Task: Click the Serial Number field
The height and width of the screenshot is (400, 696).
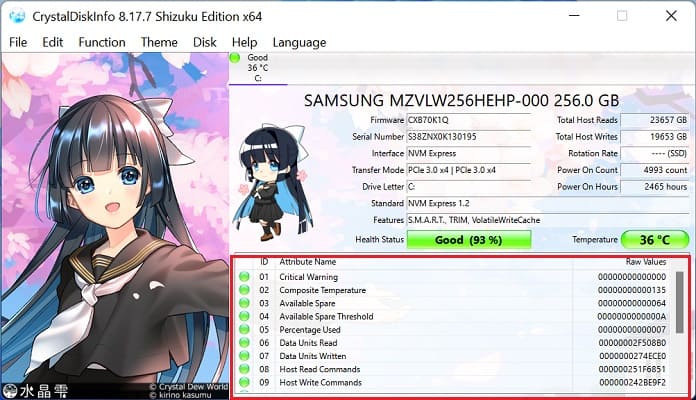Action: coord(469,137)
